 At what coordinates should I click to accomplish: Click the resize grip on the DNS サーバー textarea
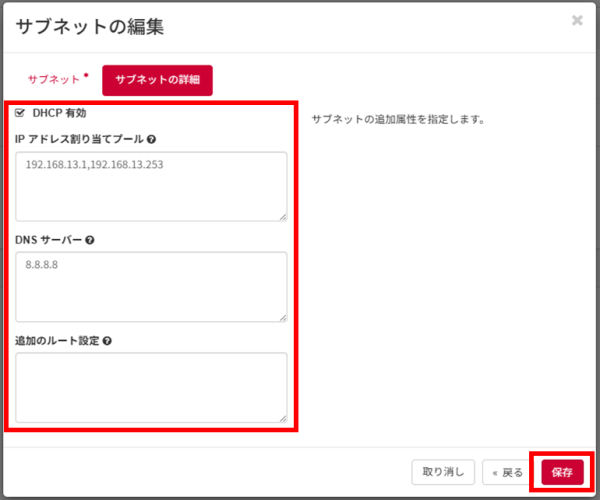coord(283,317)
